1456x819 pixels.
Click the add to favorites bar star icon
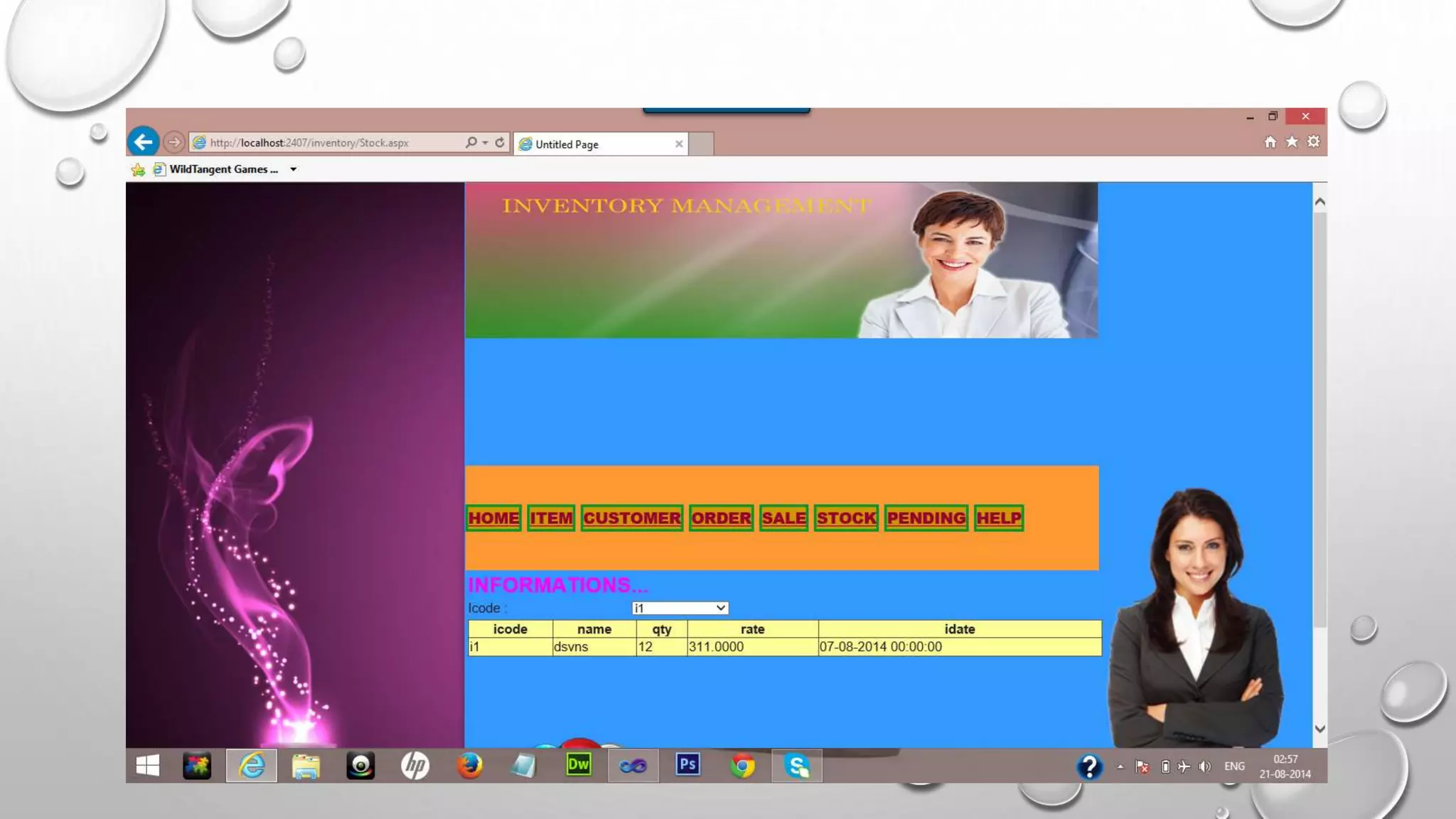click(138, 170)
